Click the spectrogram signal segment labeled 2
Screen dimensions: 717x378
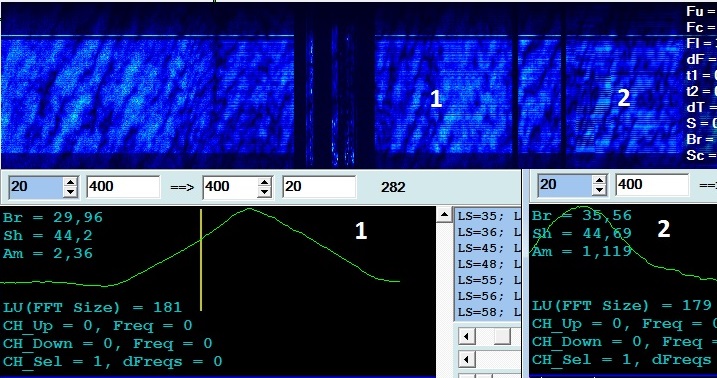(x=624, y=97)
